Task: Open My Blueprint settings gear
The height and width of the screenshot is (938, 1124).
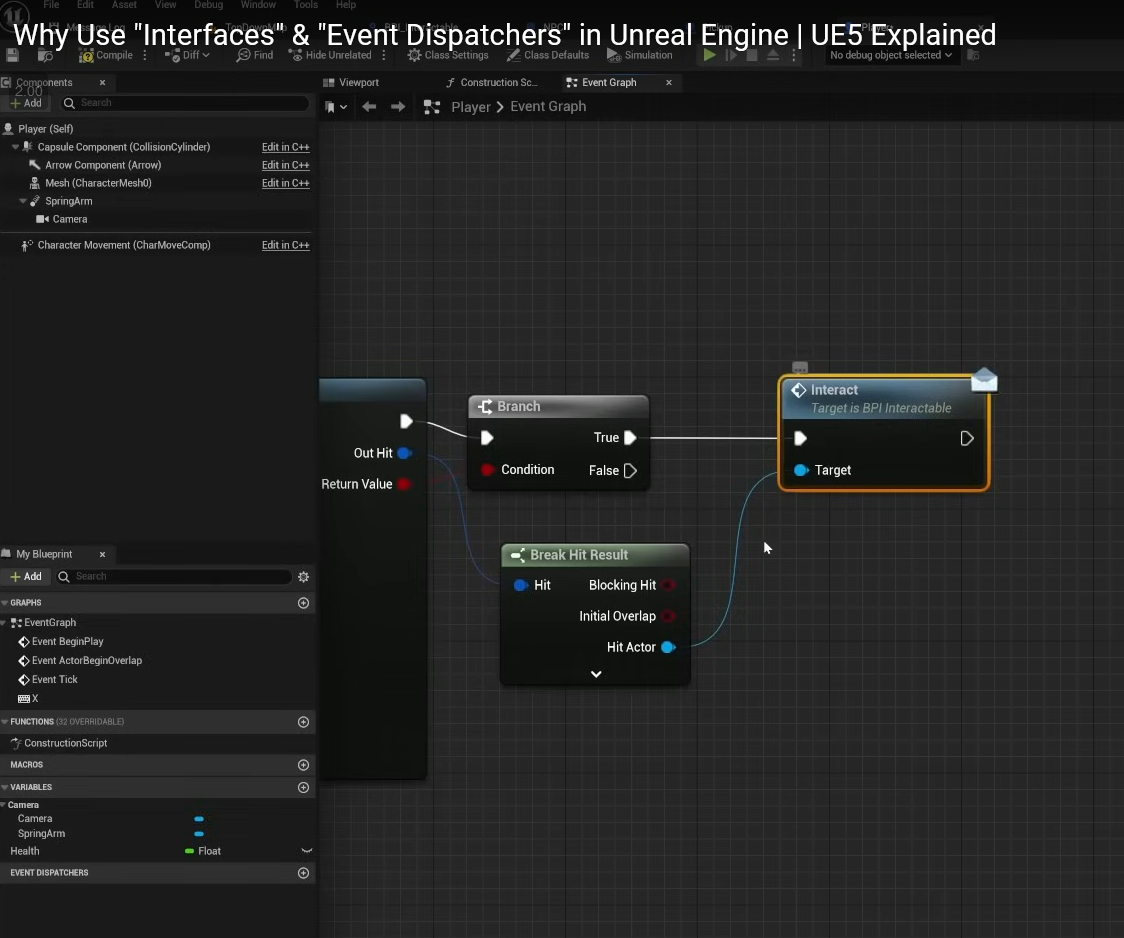Action: click(x=304, y=577)
